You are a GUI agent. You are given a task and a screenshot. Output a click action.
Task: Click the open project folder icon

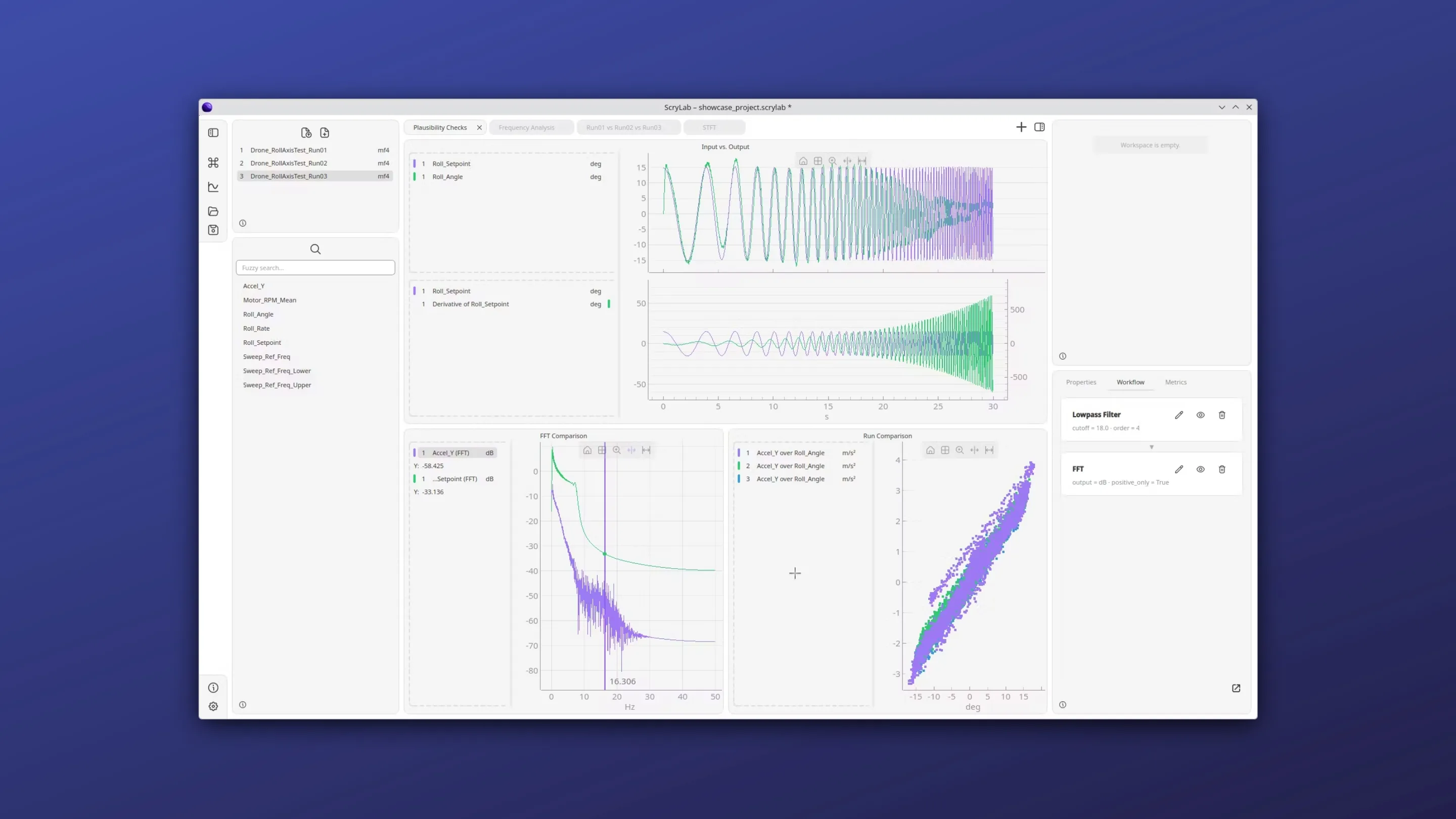click(213, 211)
